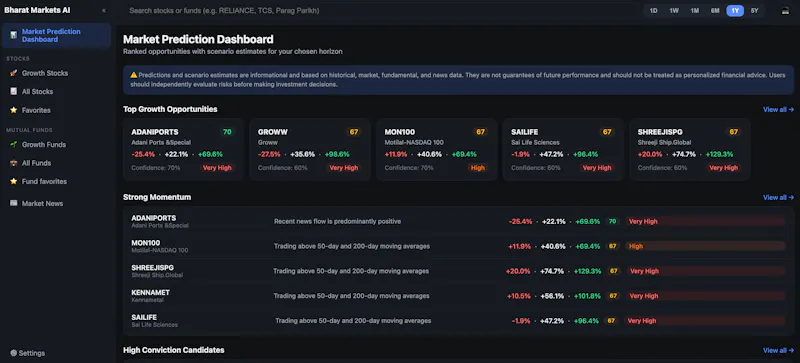Select the 1Y time horizon
This screenshot has height=363, width=800.
735,11
